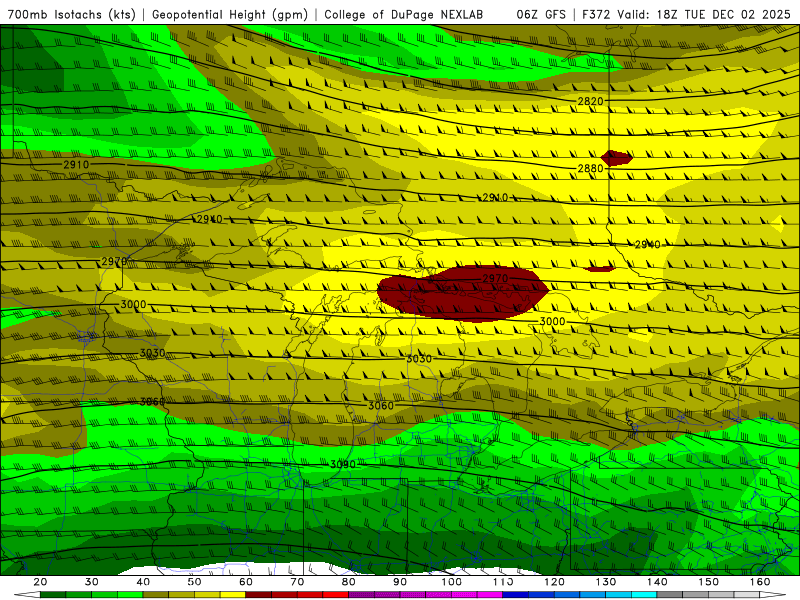Click the "700mb Isotachs (kts)" title text
Image resolution: width=800 pixels, height=600 pixels.
coord(72,14)
